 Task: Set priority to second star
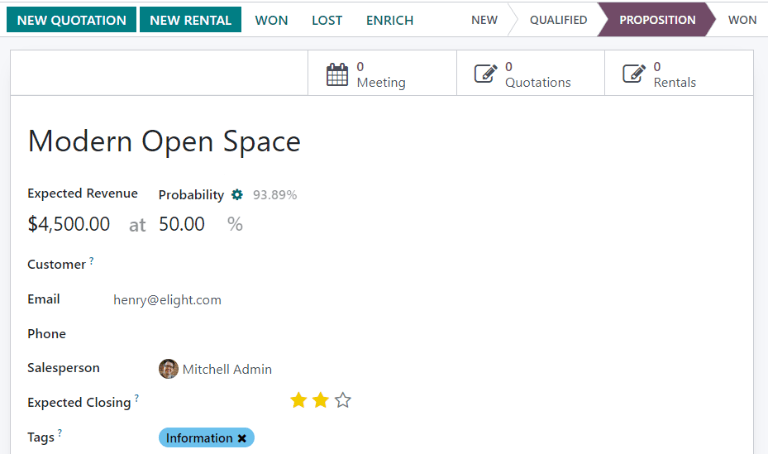(x=320, y=401)
